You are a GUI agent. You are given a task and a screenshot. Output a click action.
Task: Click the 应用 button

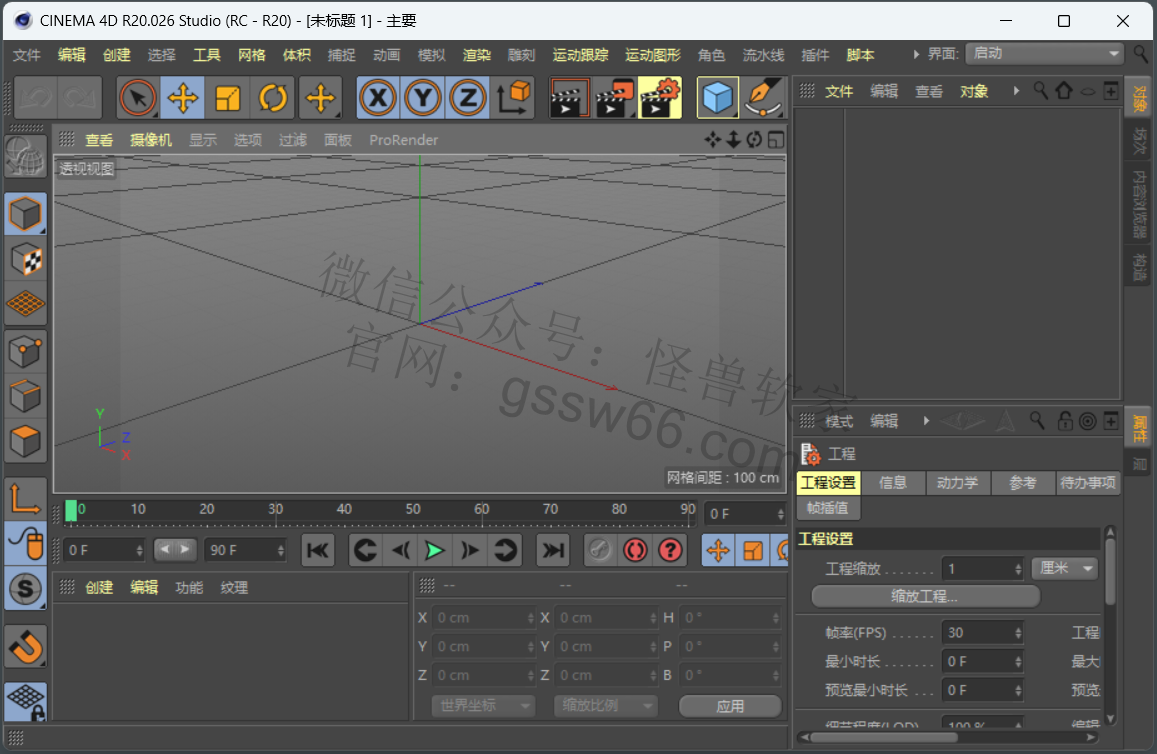tap(730, 706)
